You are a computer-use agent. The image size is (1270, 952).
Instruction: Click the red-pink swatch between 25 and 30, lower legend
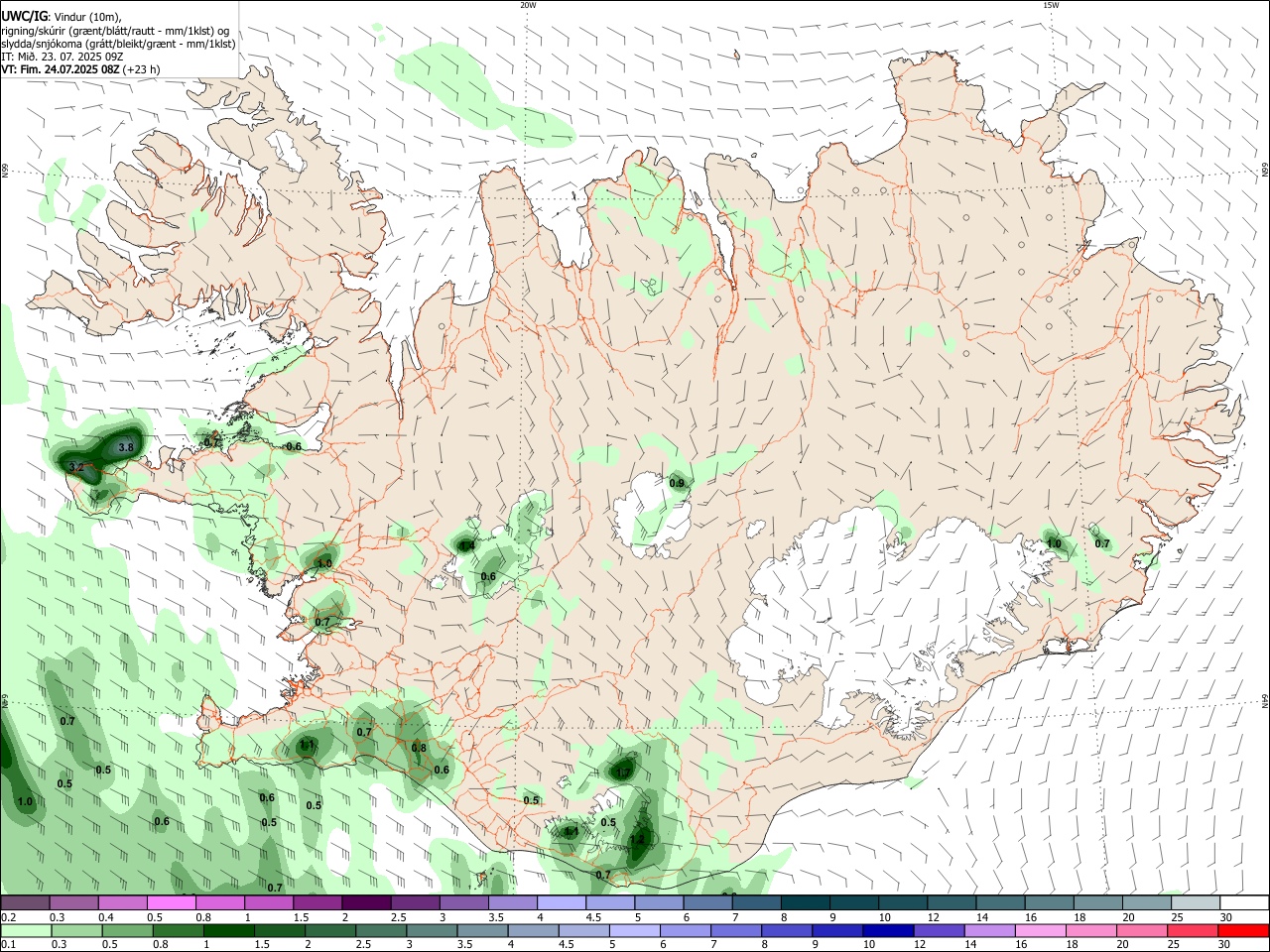(1192, 931)
